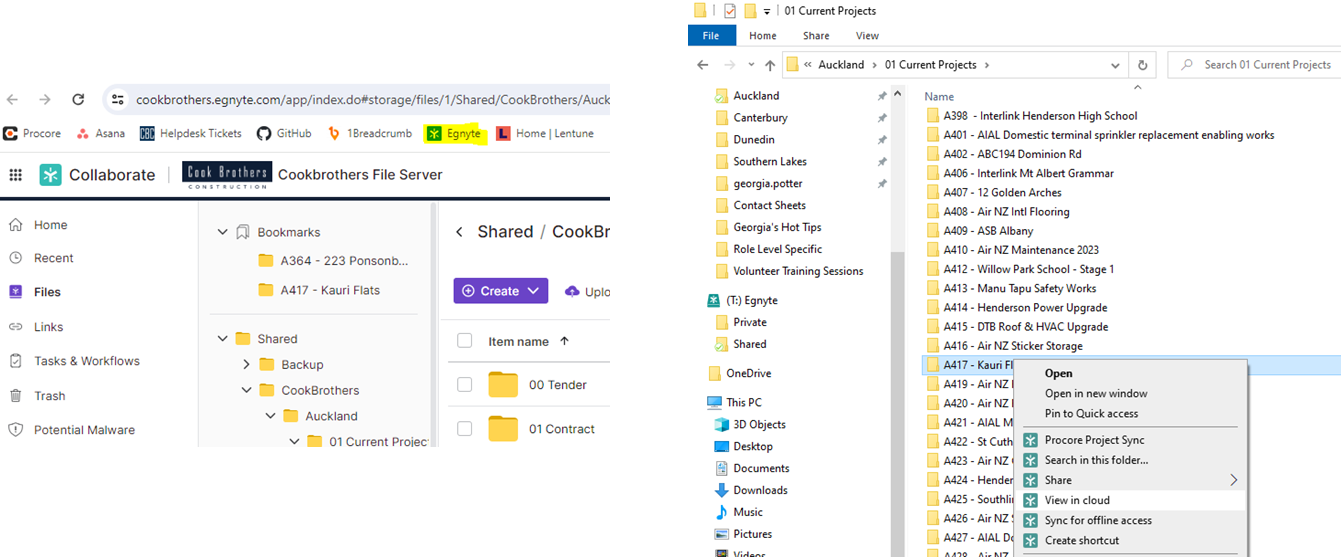Open site information icon in address bar
Viewport: 1341px width, 557px height.
point(118,100)
